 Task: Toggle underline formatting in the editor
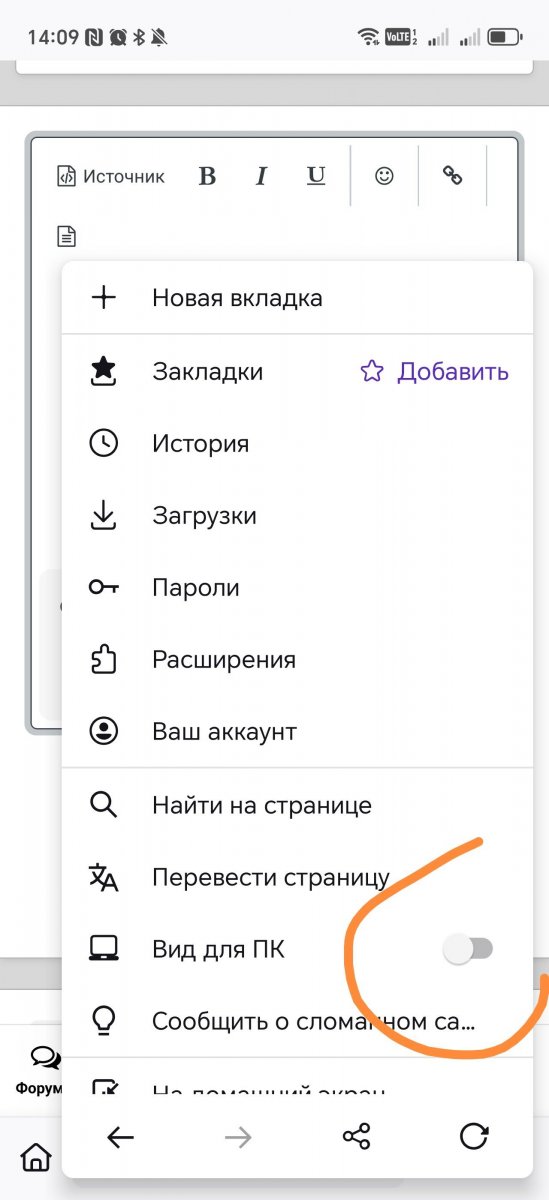316,177
